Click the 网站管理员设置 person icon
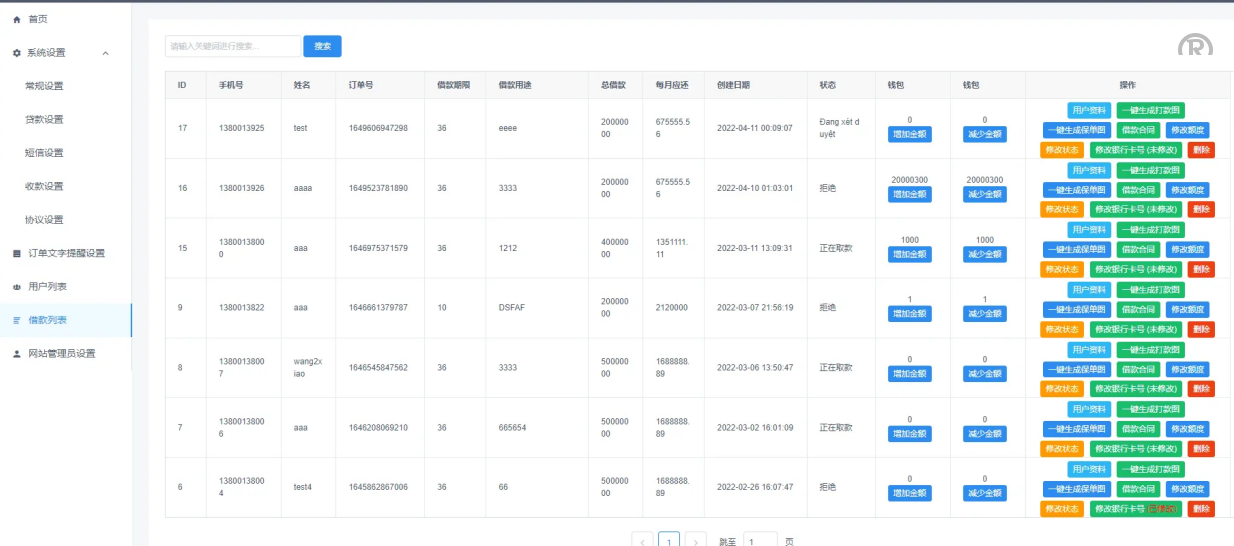 point(16,354)
